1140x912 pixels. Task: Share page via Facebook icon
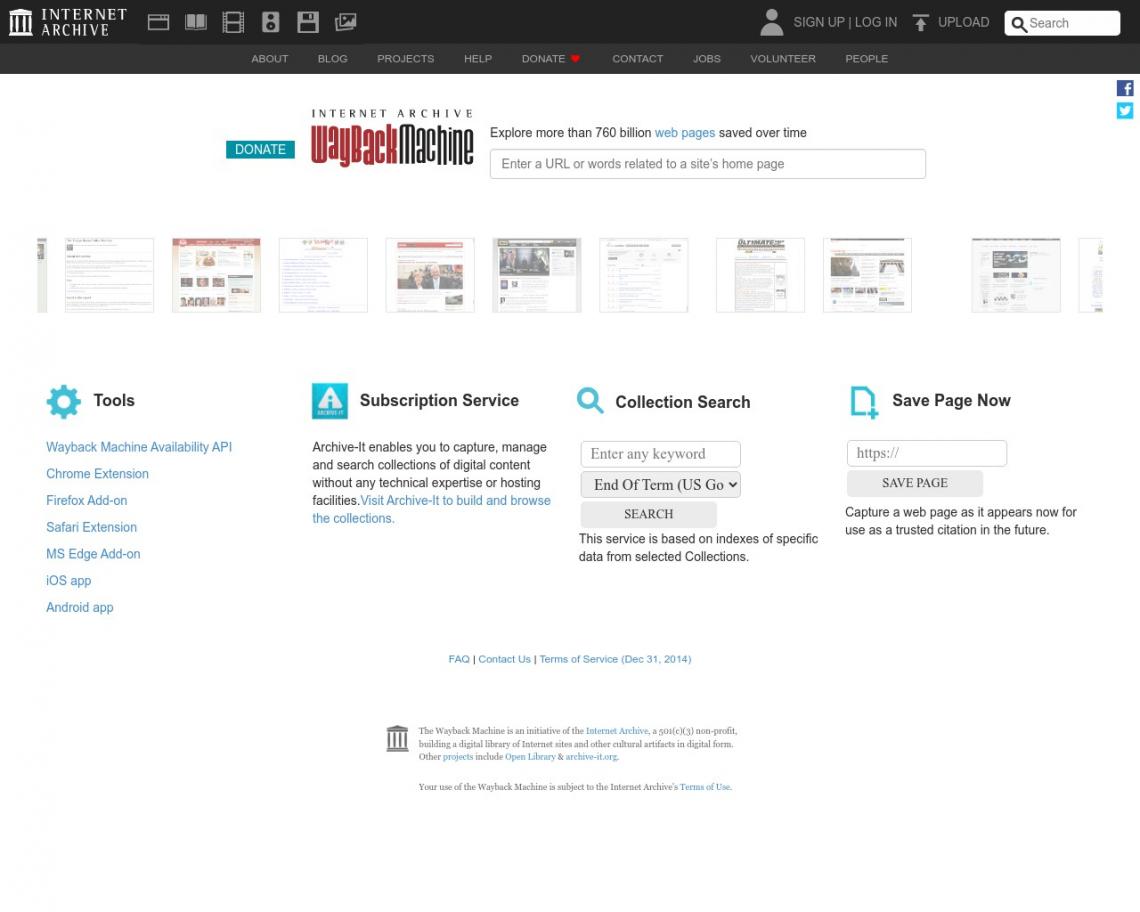[1125, 88]
